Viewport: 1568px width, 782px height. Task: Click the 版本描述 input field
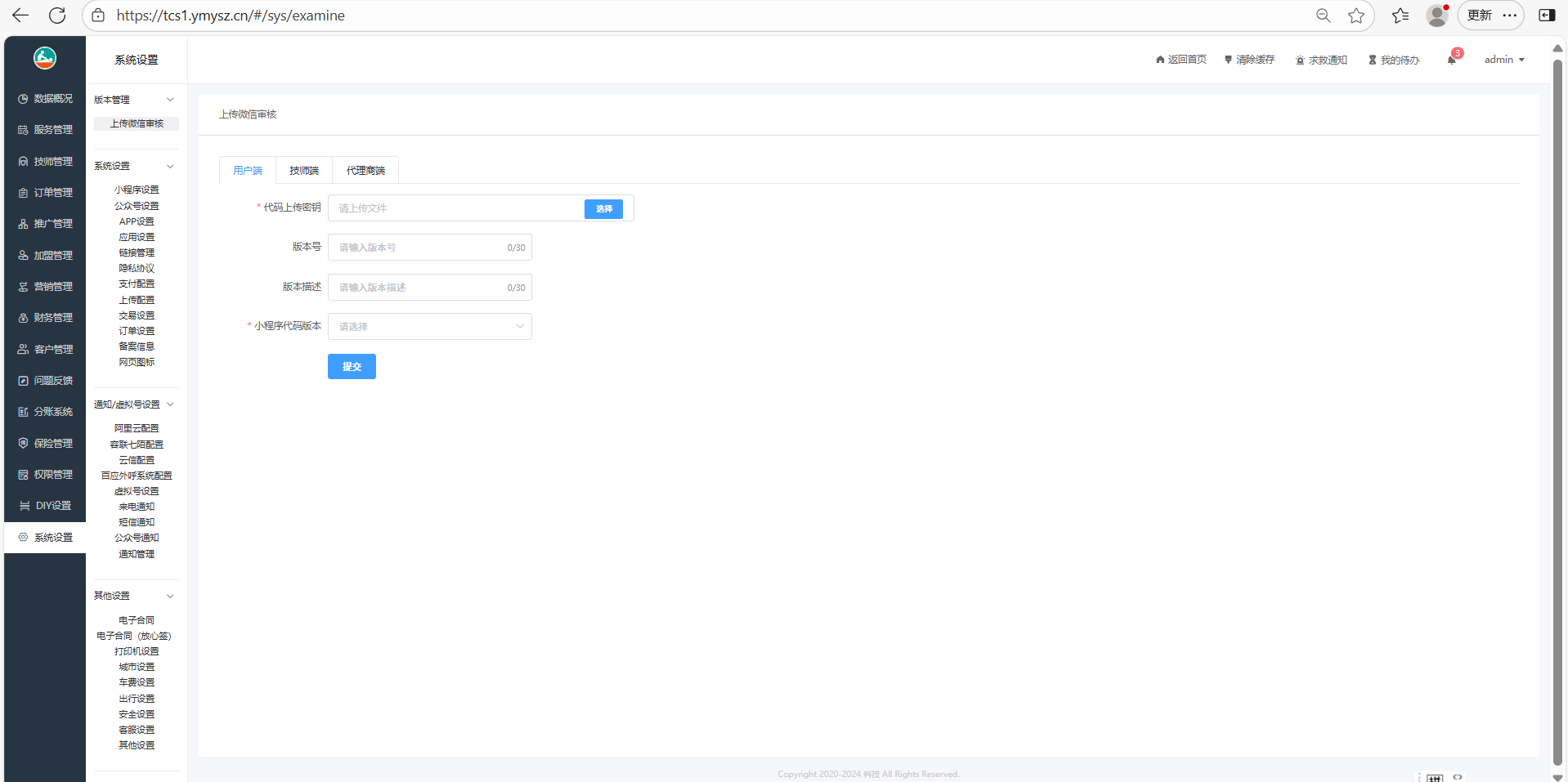[x=417, y=288]
